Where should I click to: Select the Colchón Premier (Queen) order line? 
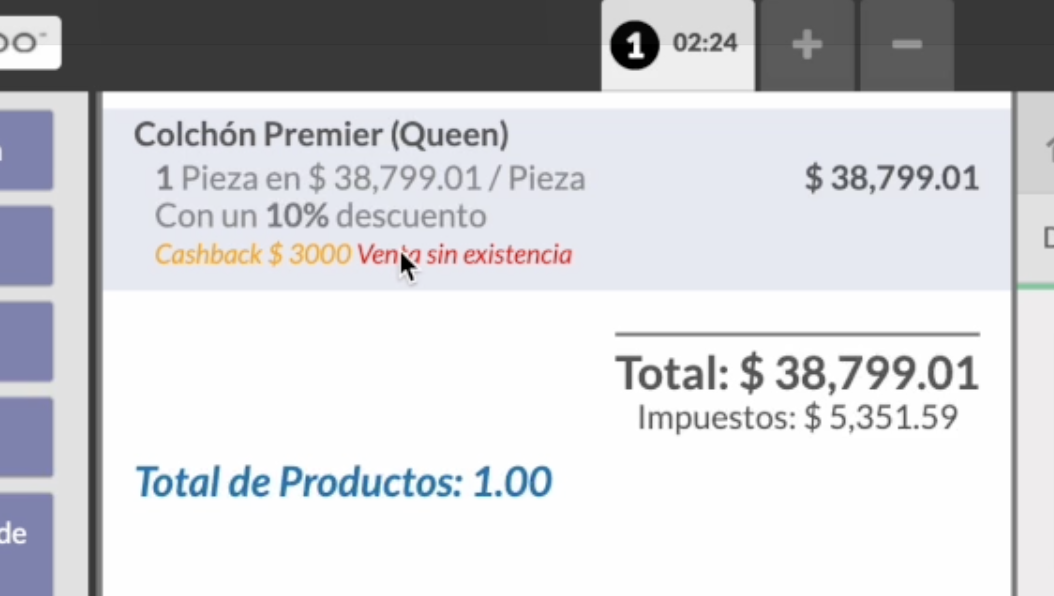[557, 200]
